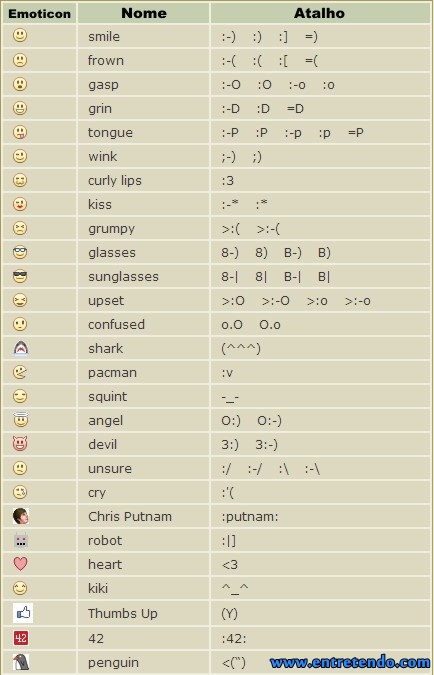Click the :putnam: shortcut text
This screenshot has height=675, width=434.
click(x=250, y=516)
